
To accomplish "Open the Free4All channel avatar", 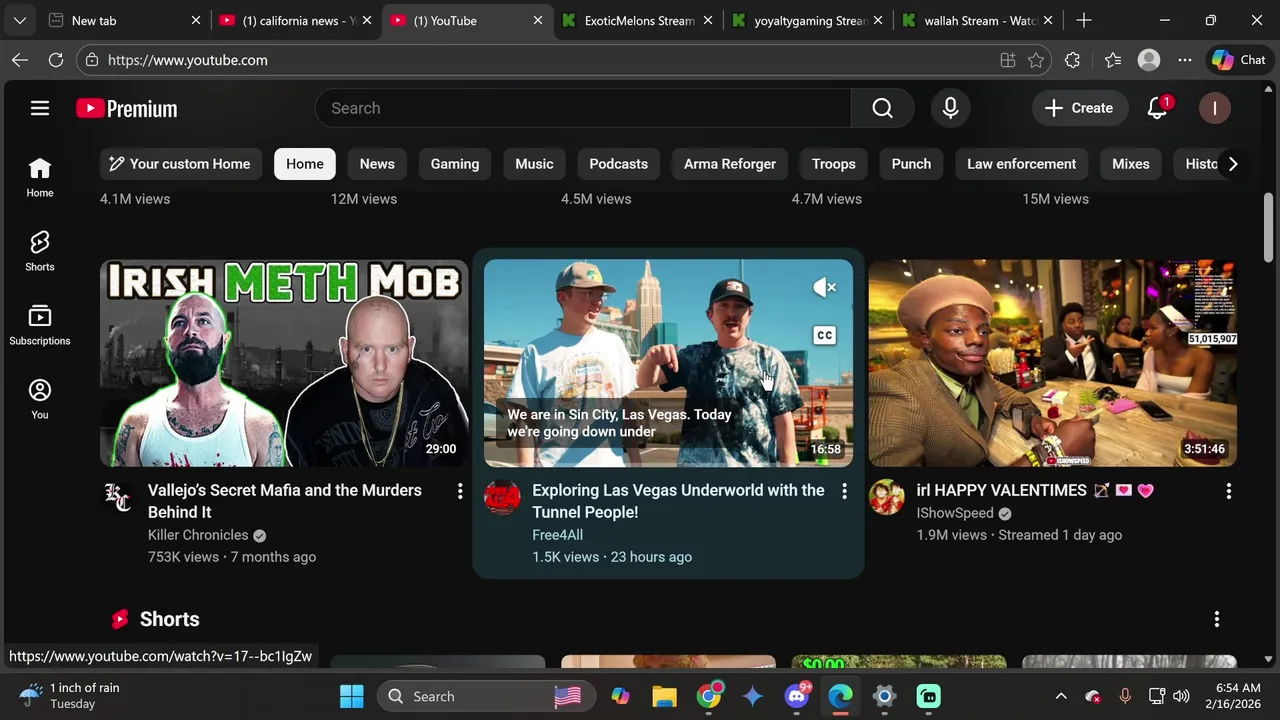I will coord(502,497).
